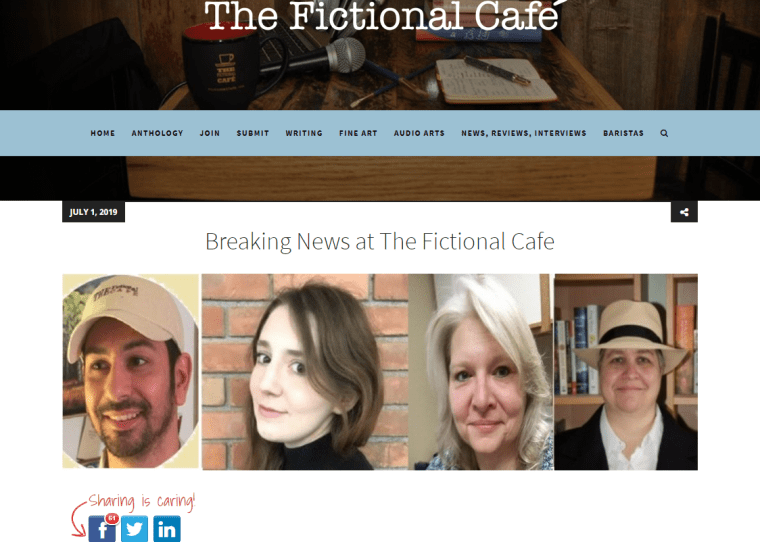Viewport: 760px width, 542px height.
Task: Visit the Baristas page
Action: click(623, 133)
